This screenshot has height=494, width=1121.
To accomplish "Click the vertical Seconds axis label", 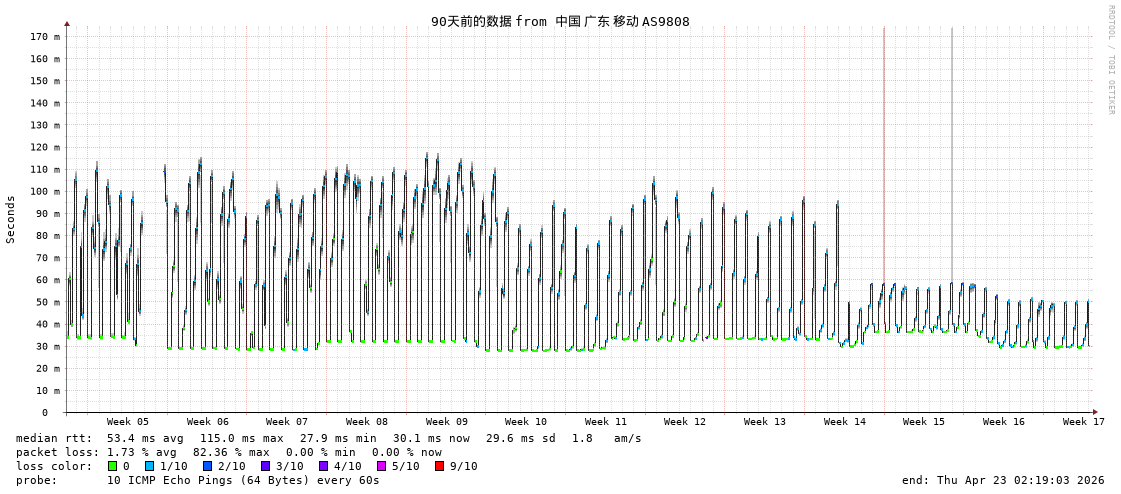I will tap(11, 219).
